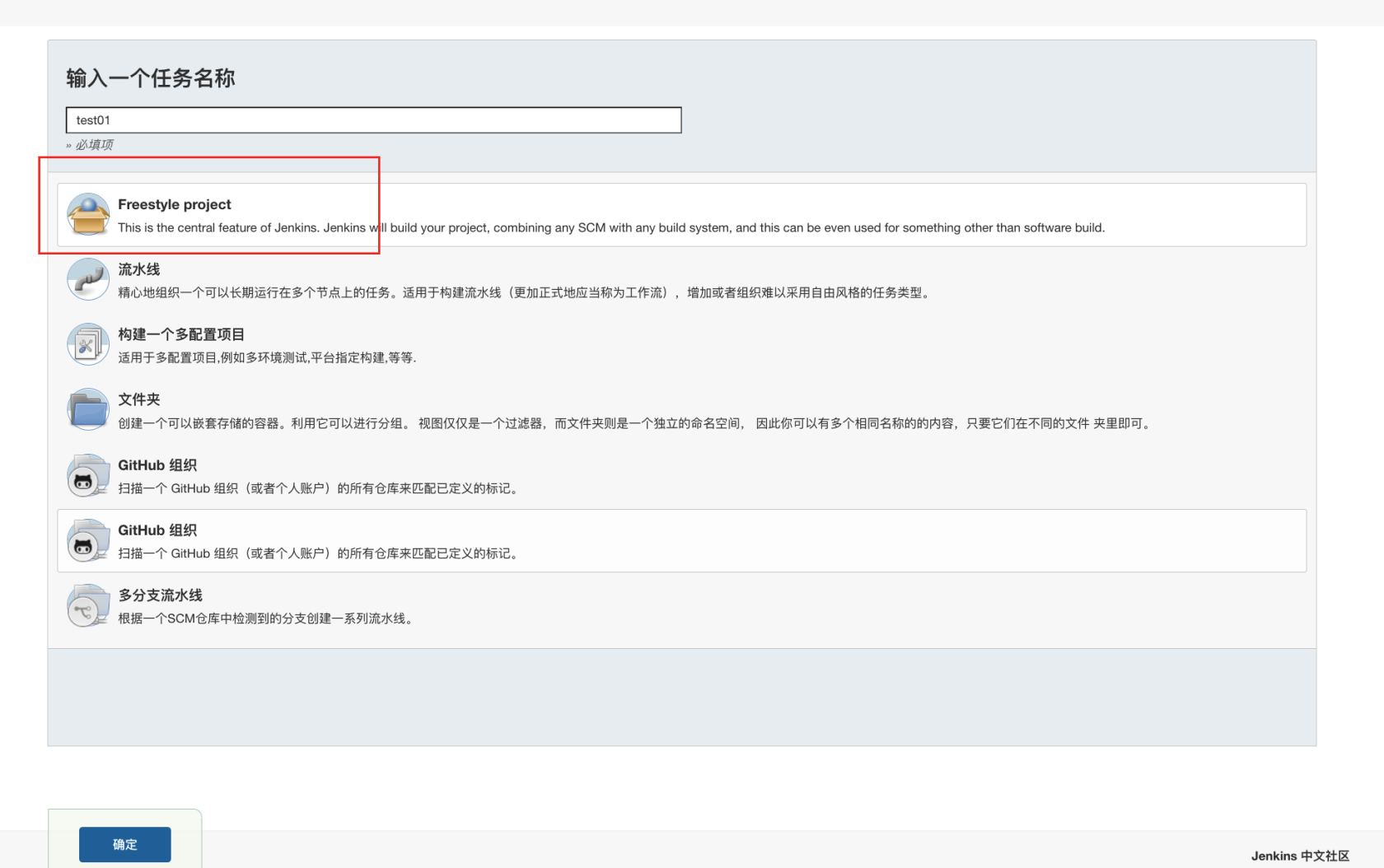Select the 文件夹 title

[139, 399]
